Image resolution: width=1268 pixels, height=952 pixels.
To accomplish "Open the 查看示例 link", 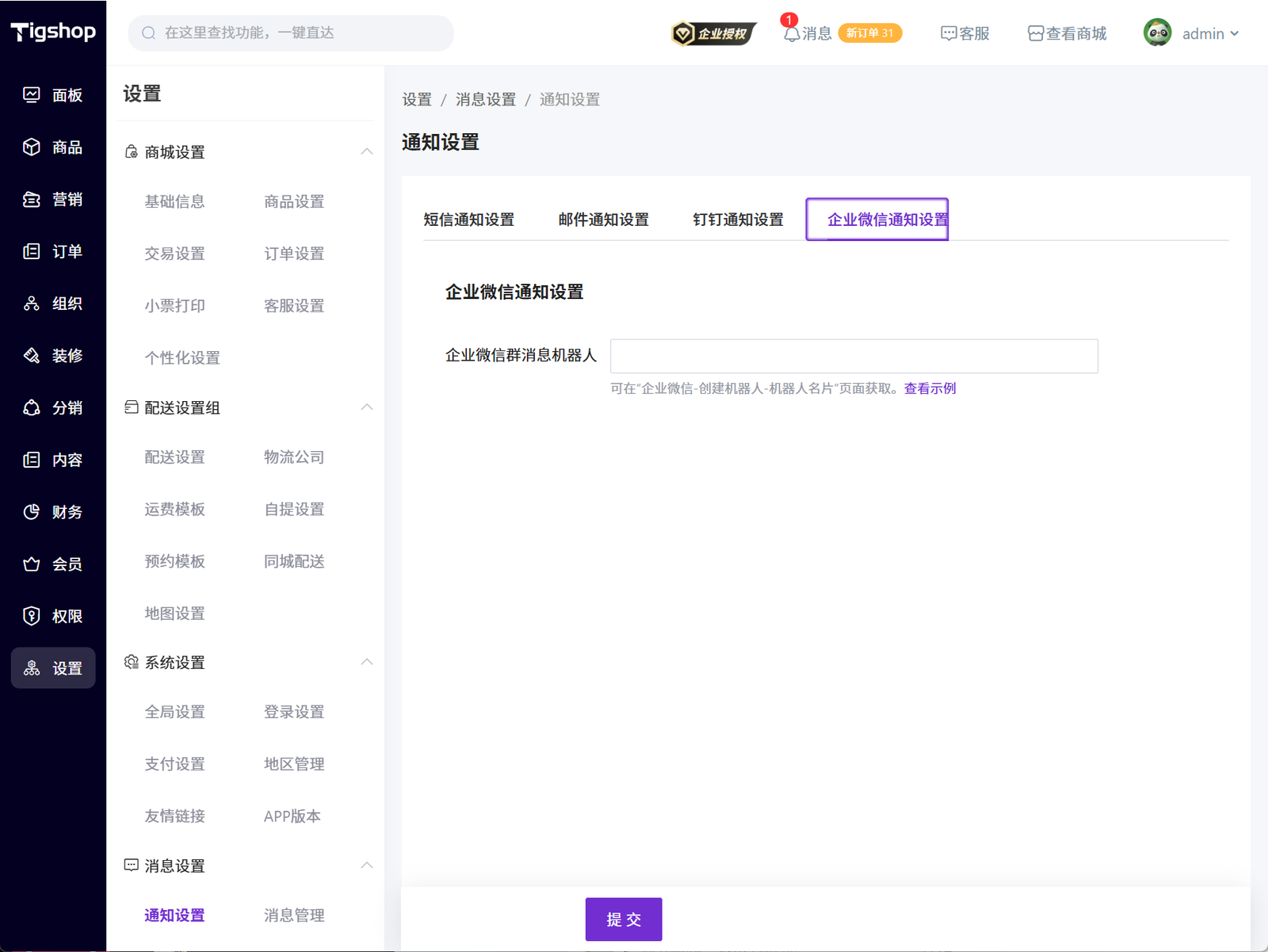I will pos(930,388).
